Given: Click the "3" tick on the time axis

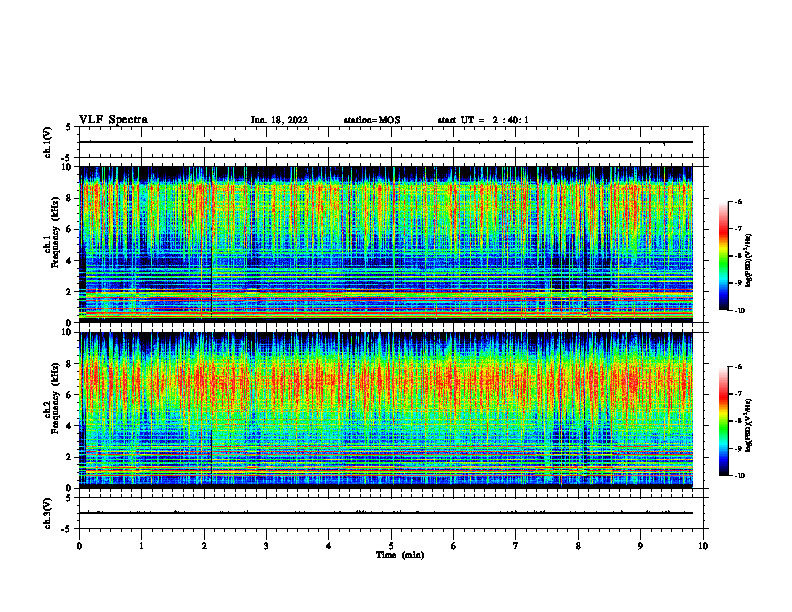Looking at the screenshot, I should 266,546.
